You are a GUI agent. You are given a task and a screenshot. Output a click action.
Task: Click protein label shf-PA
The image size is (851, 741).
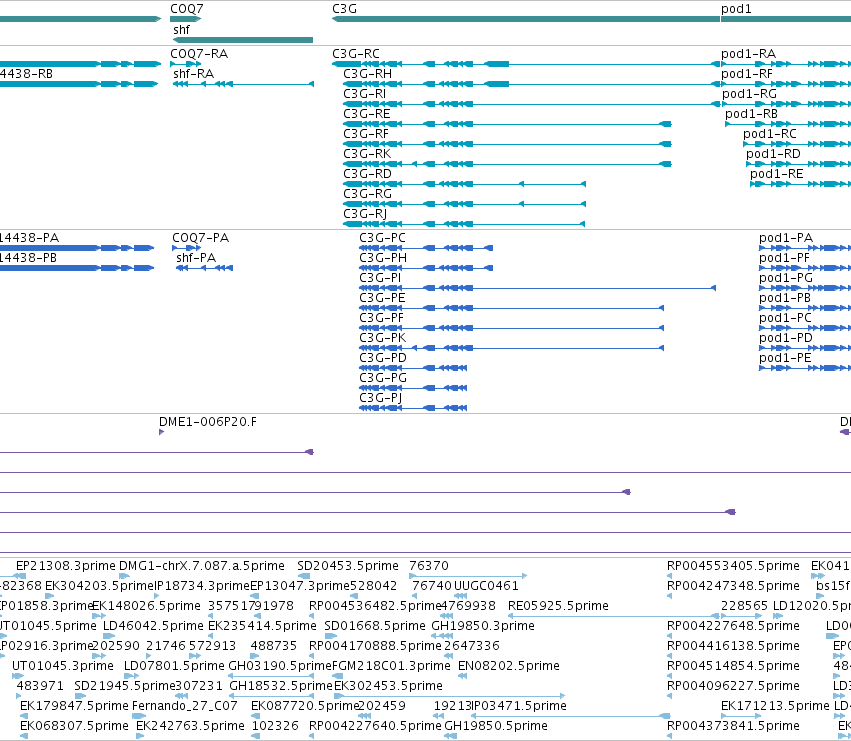(x=196, y=258)
